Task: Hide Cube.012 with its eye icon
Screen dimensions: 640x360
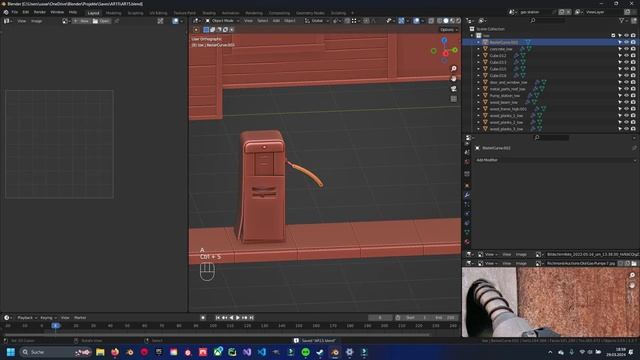Action: coord(626,56)
